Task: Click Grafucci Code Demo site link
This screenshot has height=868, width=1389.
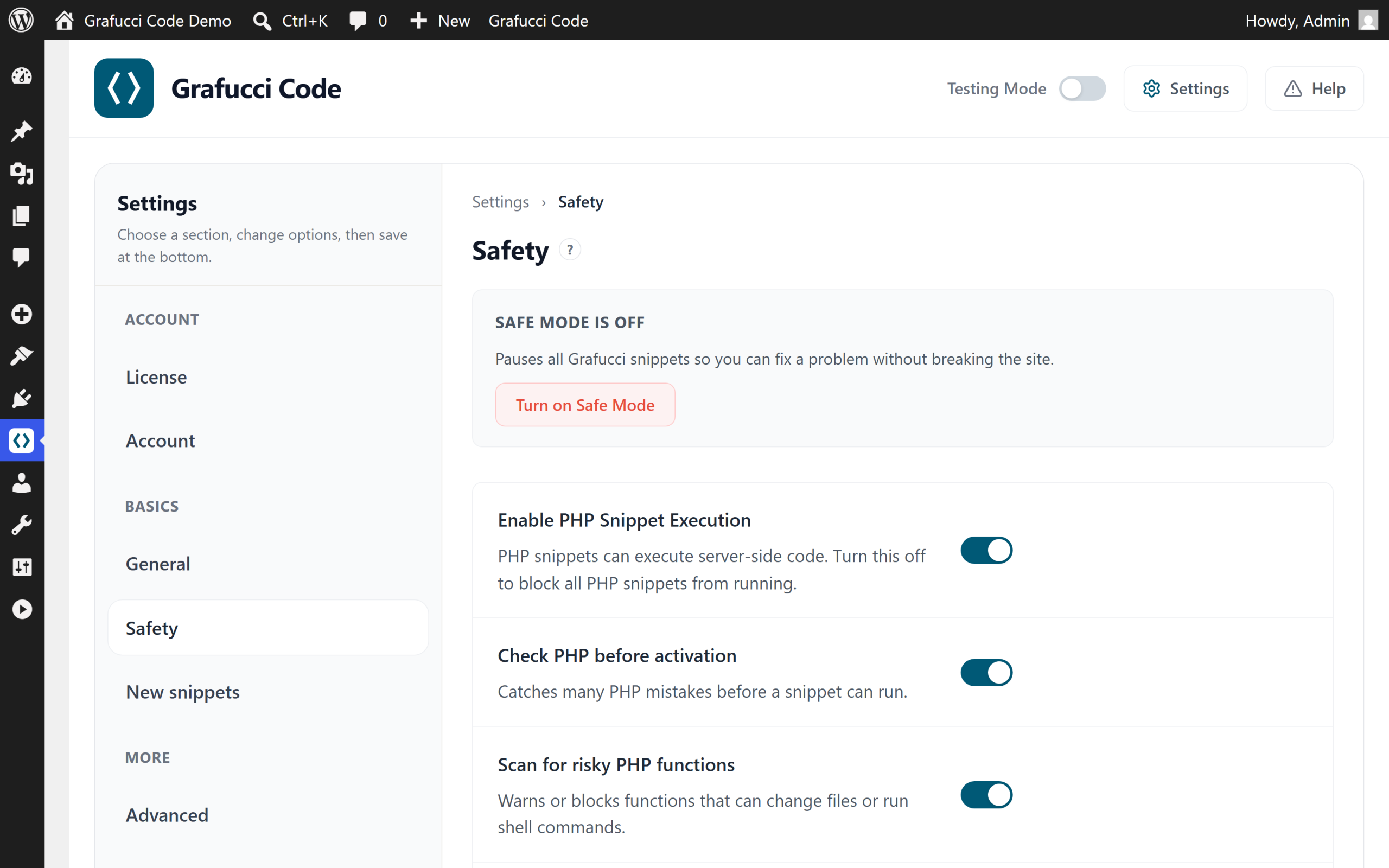Action: (158, 21)
